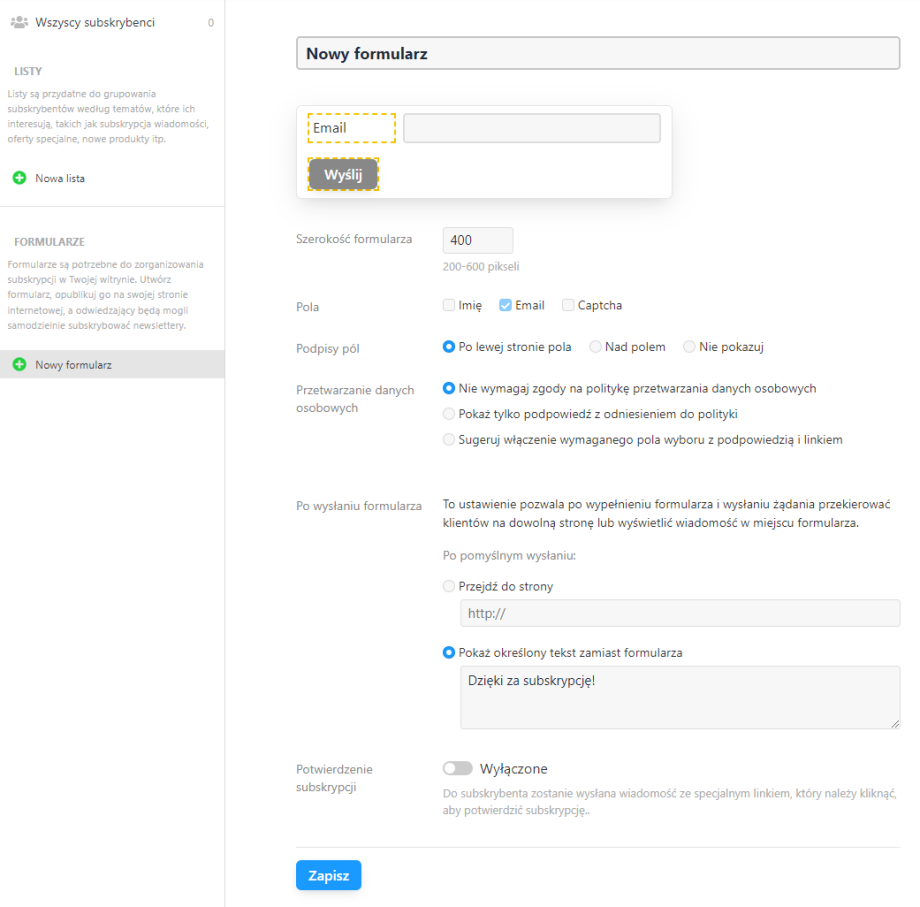Click the form name title field
The width and height of the screenshot is (920, 907).
[598, 54]
